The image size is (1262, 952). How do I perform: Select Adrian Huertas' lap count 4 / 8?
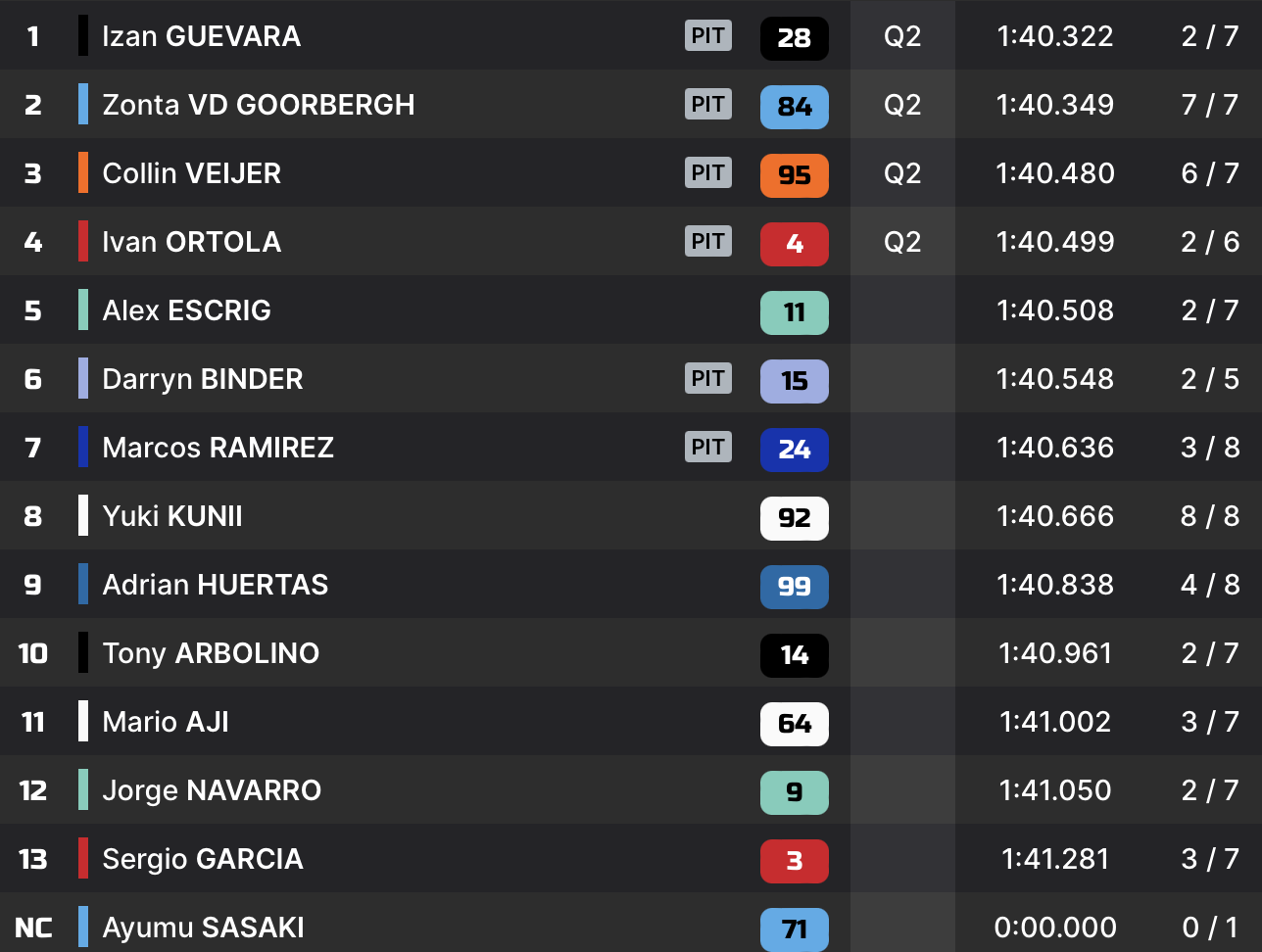(x=1209, y=585)
